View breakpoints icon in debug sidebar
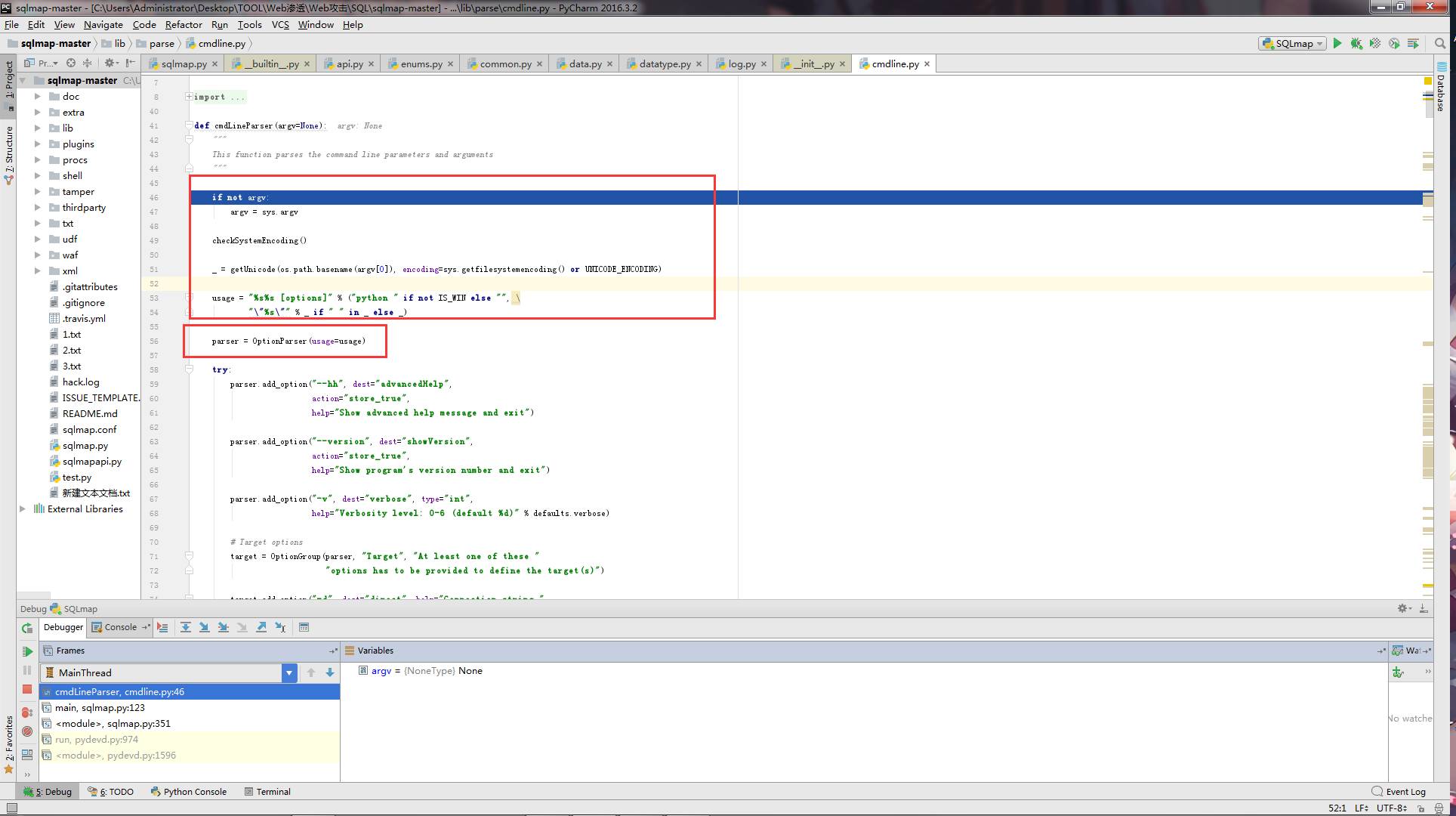This screenshot has height=816, width=1456. click(27, 712)
